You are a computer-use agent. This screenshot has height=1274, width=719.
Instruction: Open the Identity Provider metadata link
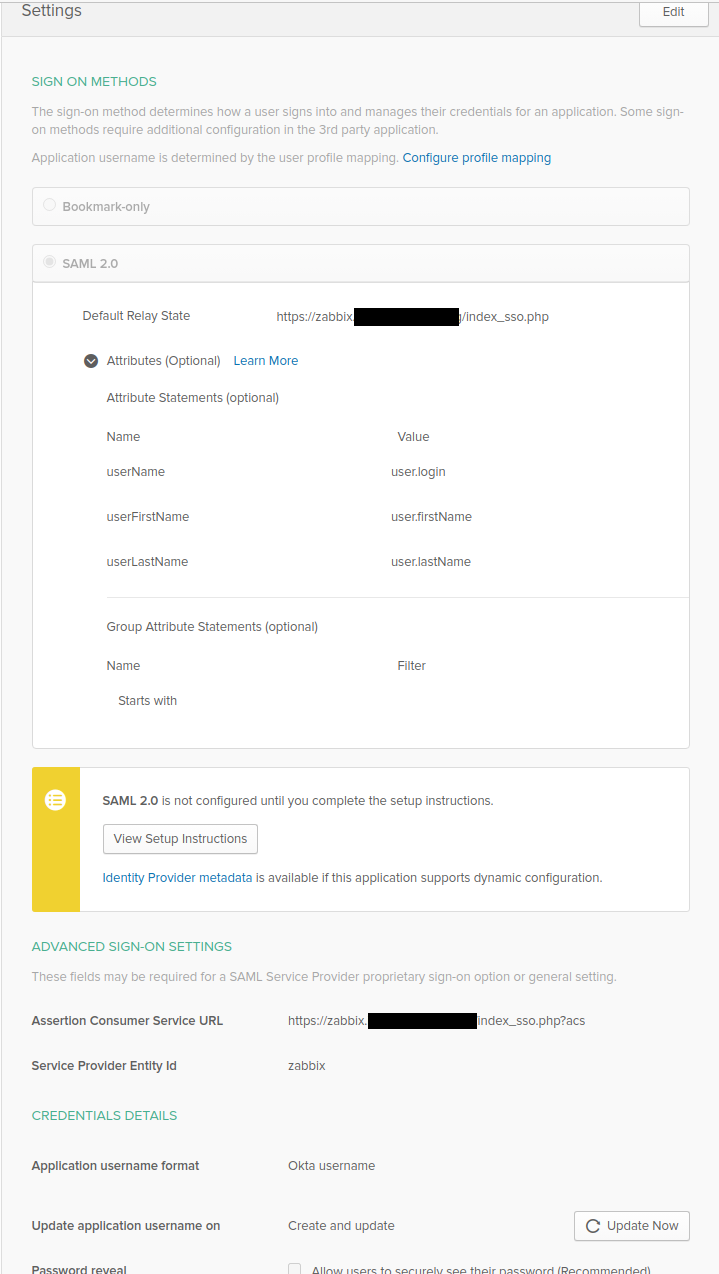pyautogui.click(x=177, y=878)
